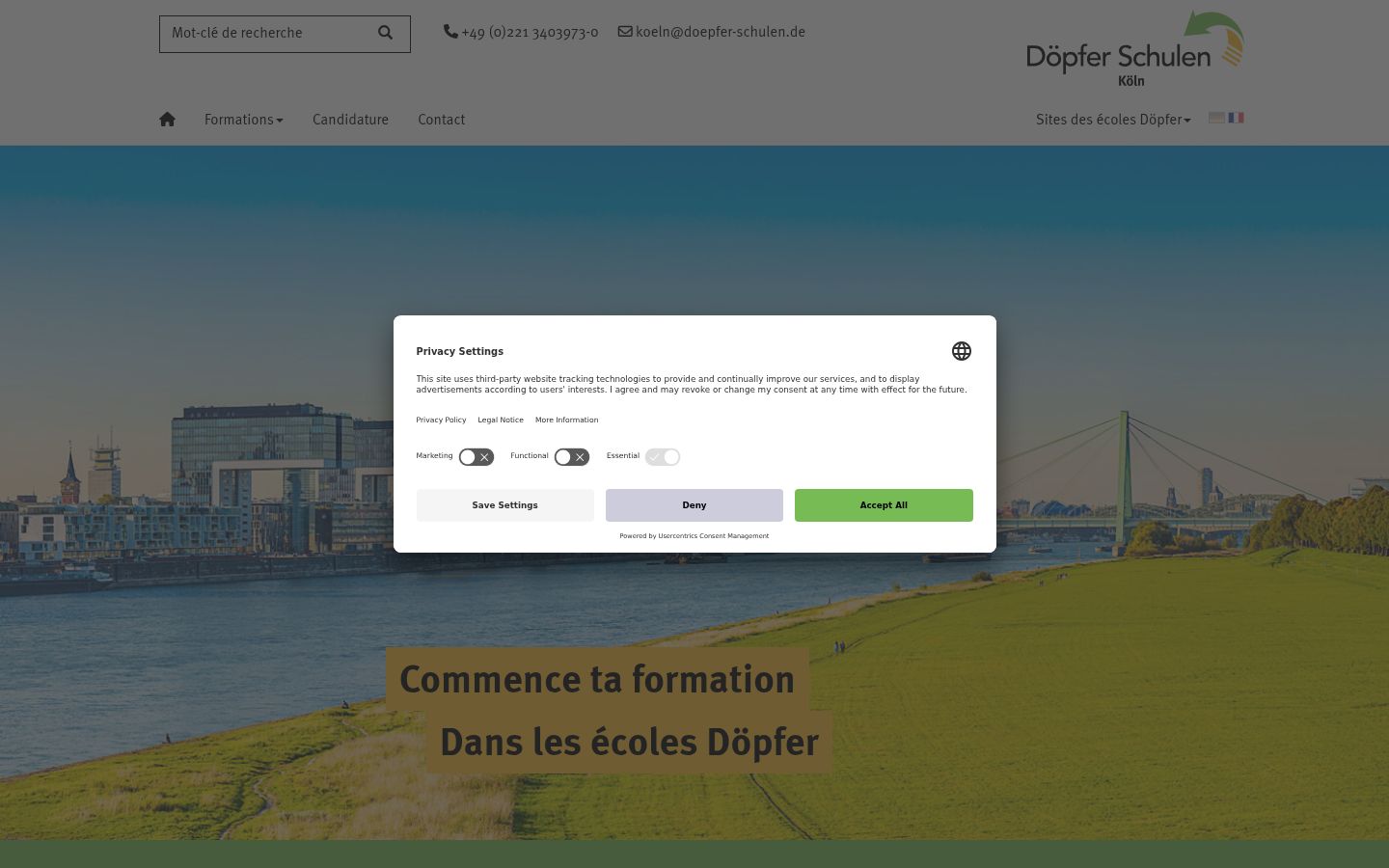Expand Sites des écoles Döpfer dropdown
1389x868 pixels.
1113,120
